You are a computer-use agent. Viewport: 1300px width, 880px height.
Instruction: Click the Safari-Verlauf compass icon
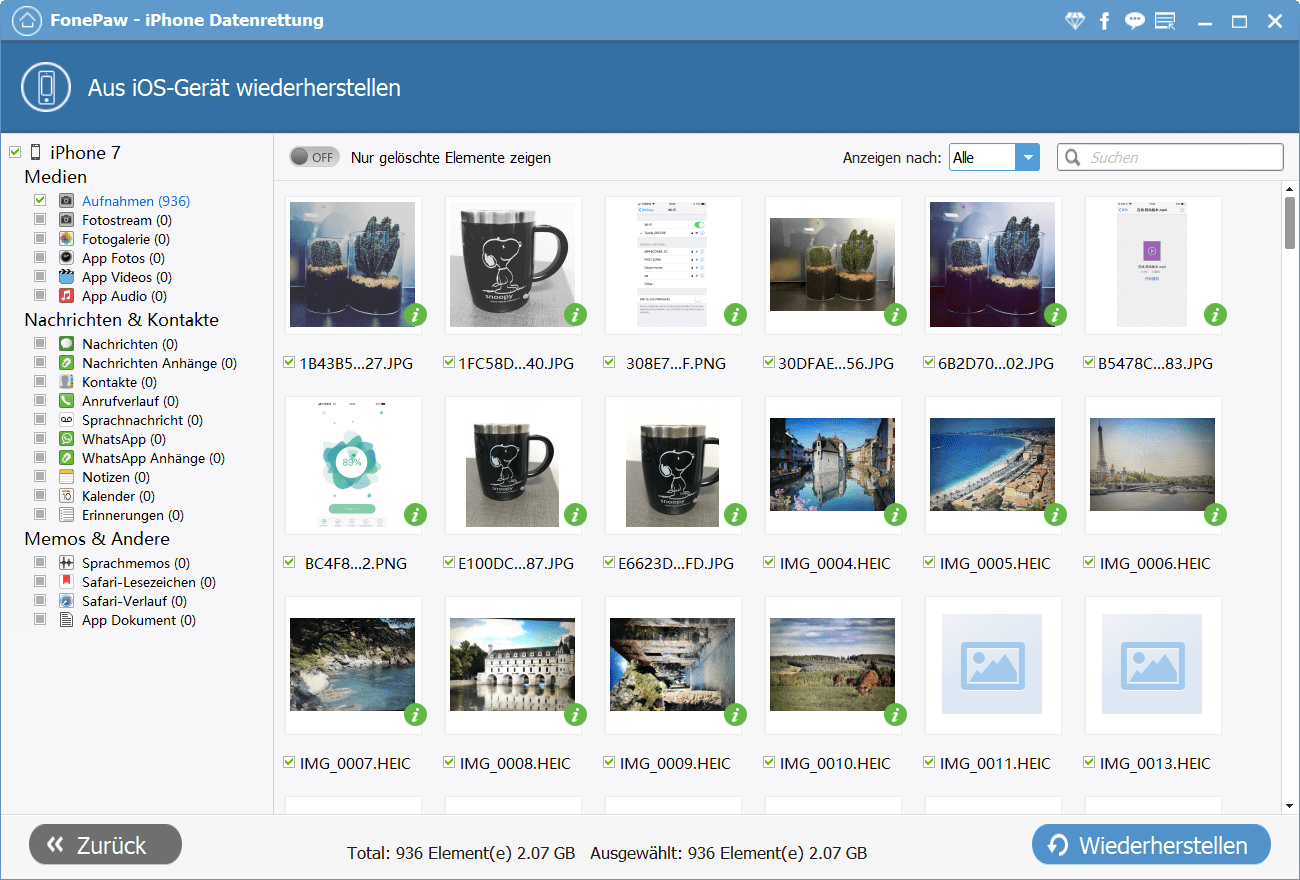66,601
